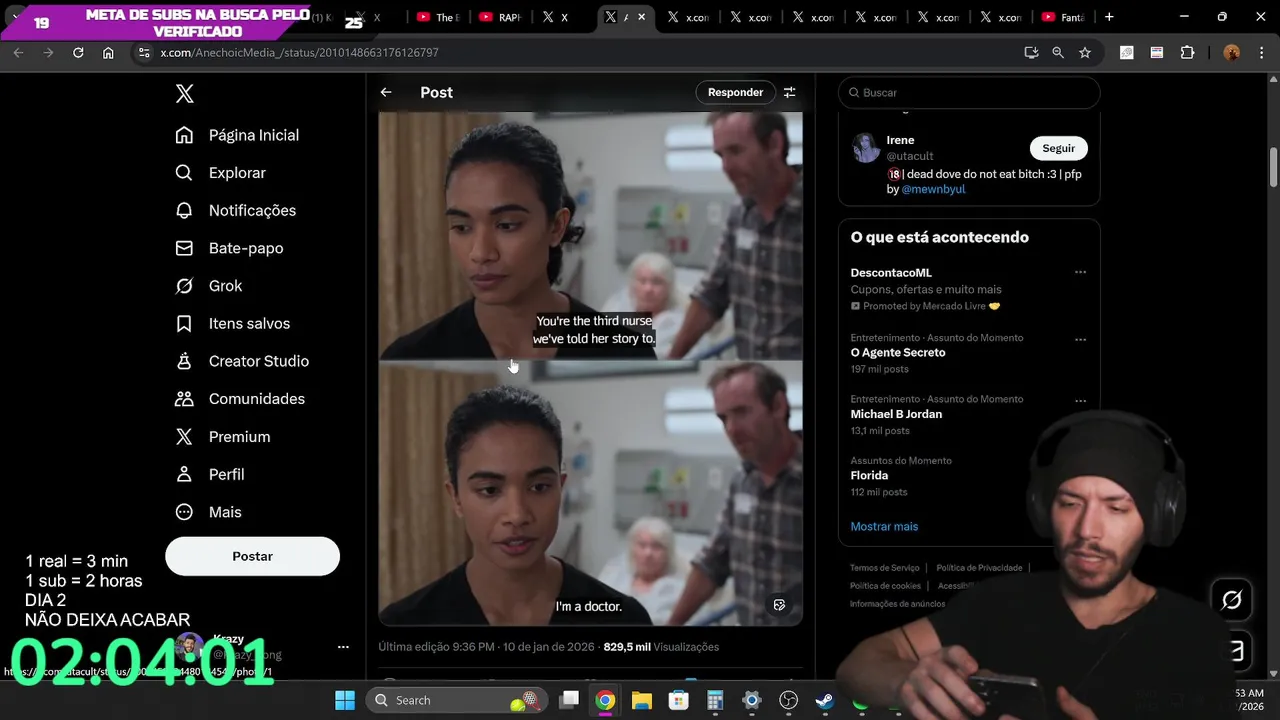Open the @mewnbyul mention link
Screen dimensions: 1280x720
tap(933, 189)
